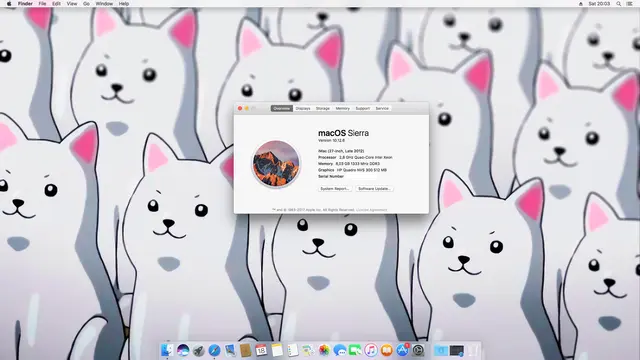This screenshot has width=640, height=360.
Task: Open Finder from the Dock
Action: point(167,350)
